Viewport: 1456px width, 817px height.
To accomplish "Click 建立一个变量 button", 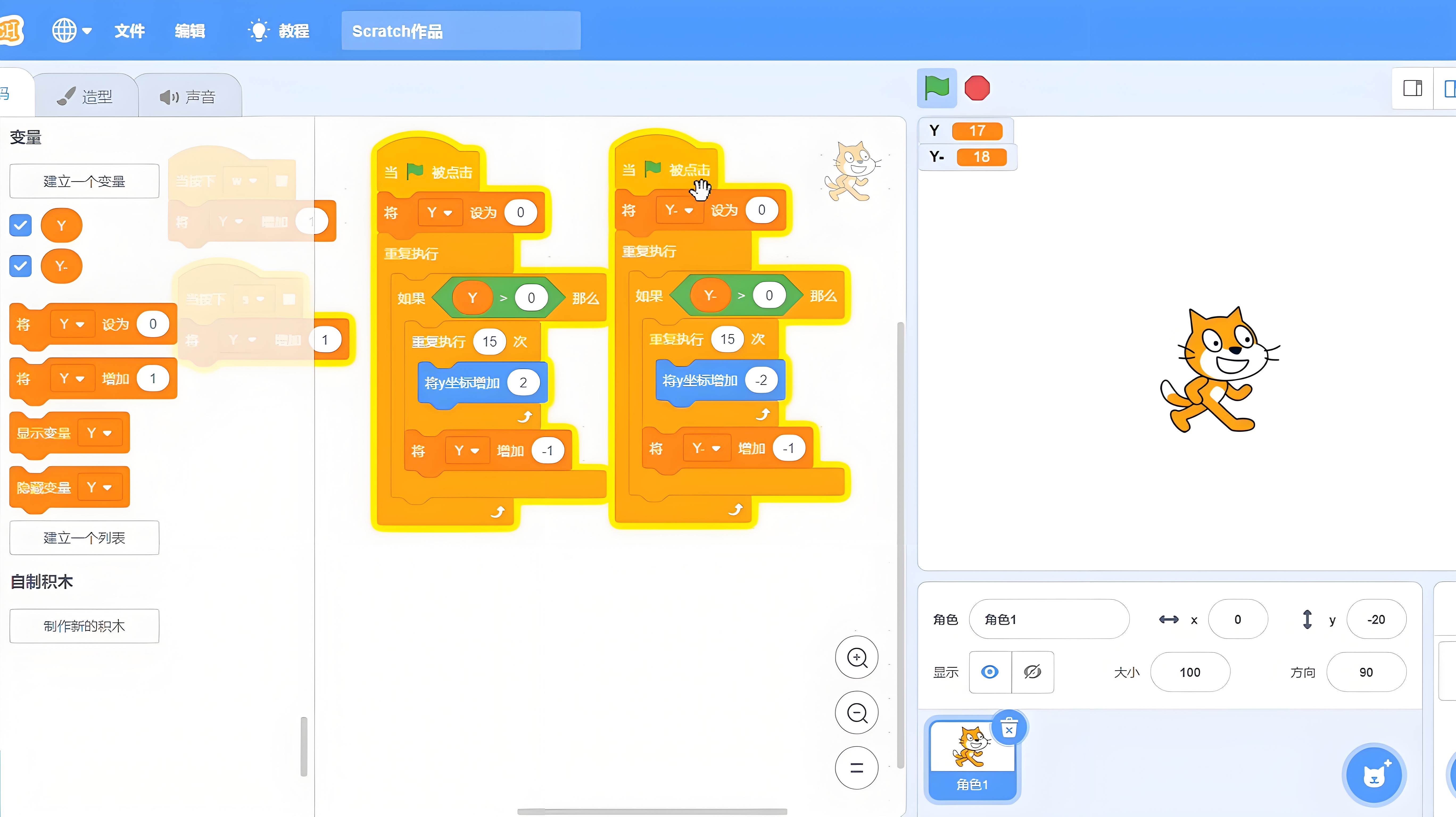I will [84, 181].
